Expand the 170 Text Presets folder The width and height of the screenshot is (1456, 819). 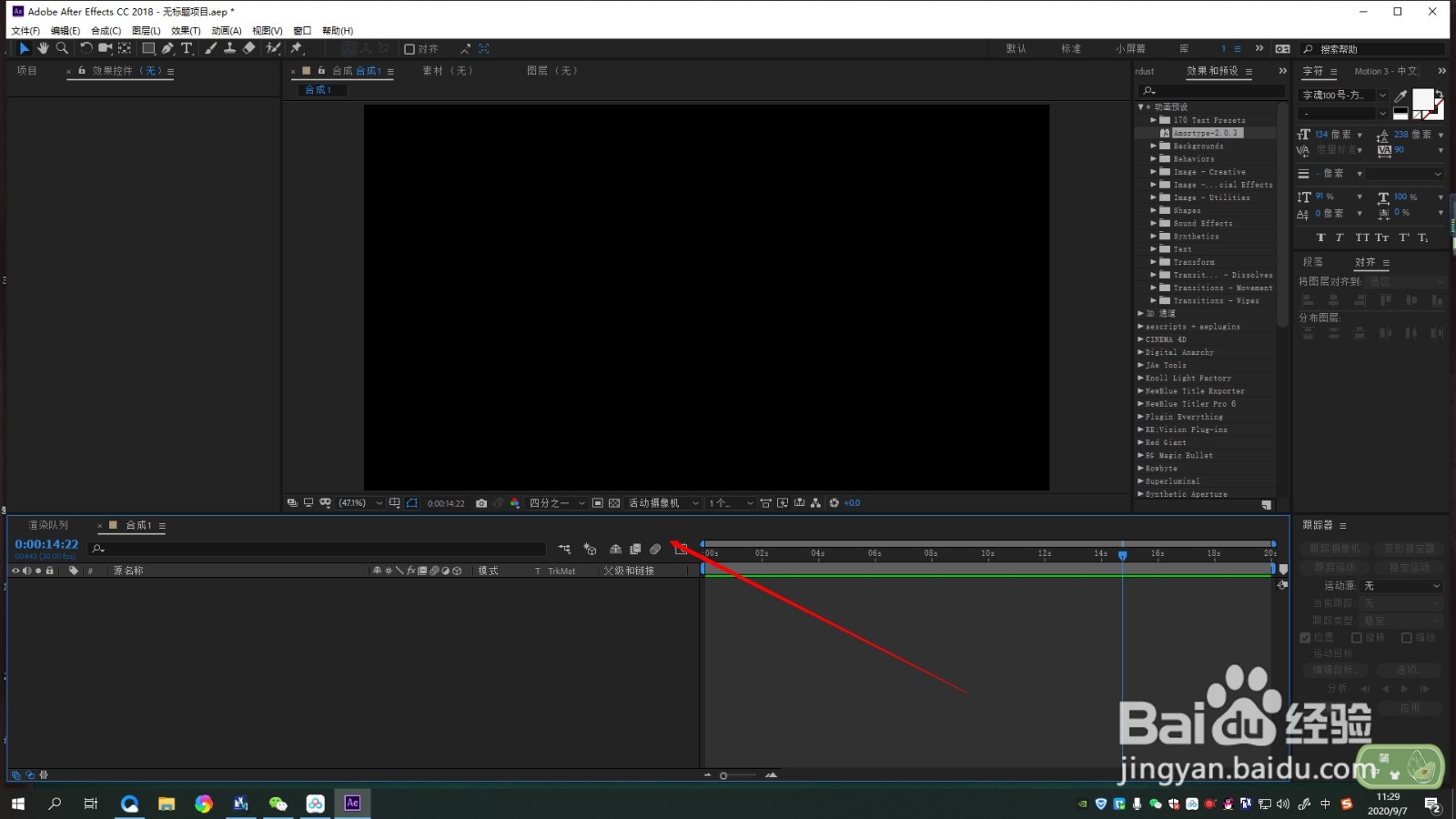click(1154, 120)
